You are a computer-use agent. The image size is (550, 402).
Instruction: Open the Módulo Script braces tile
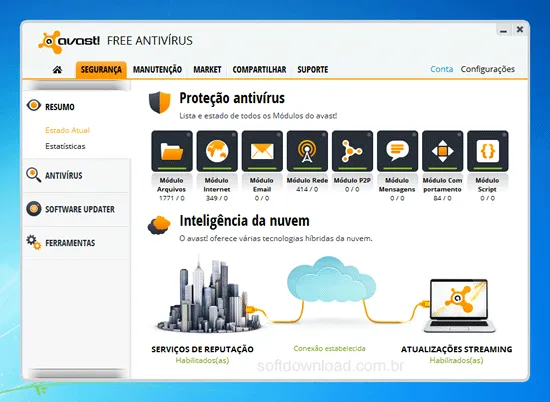coord(488,151)
